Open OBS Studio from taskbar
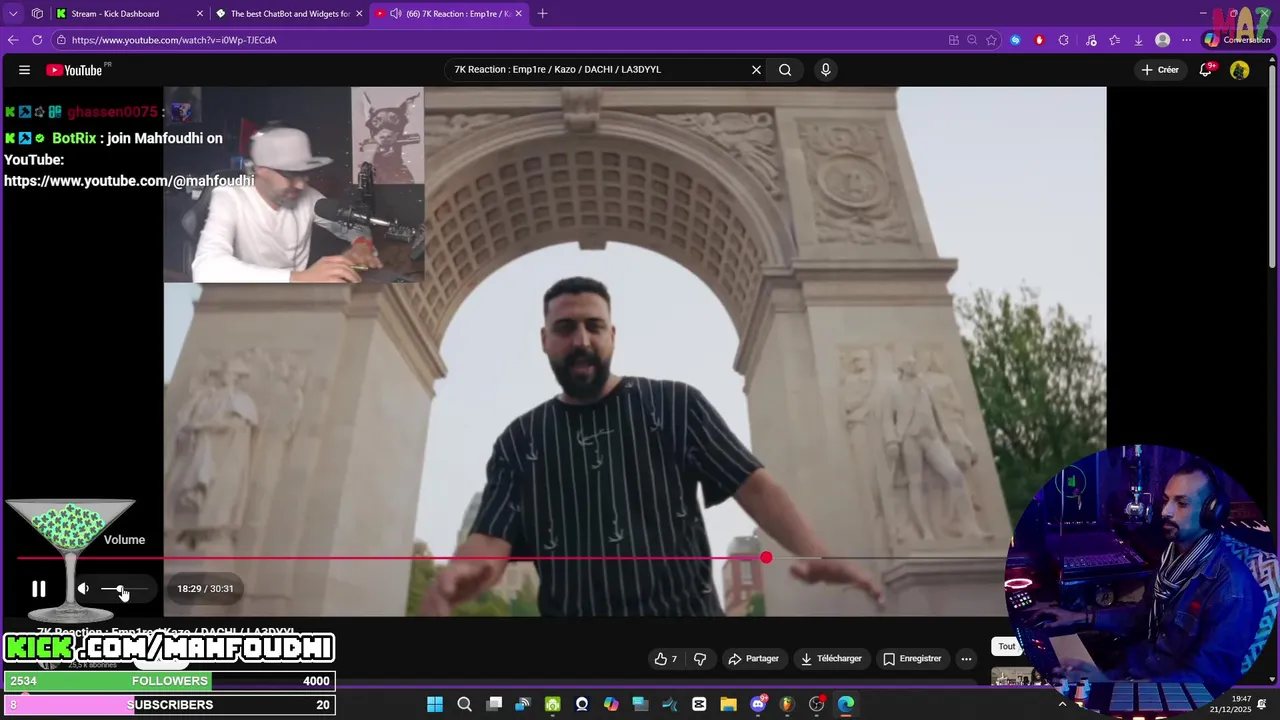Screen dimensions: 1280x720 [x=817, y=704]
